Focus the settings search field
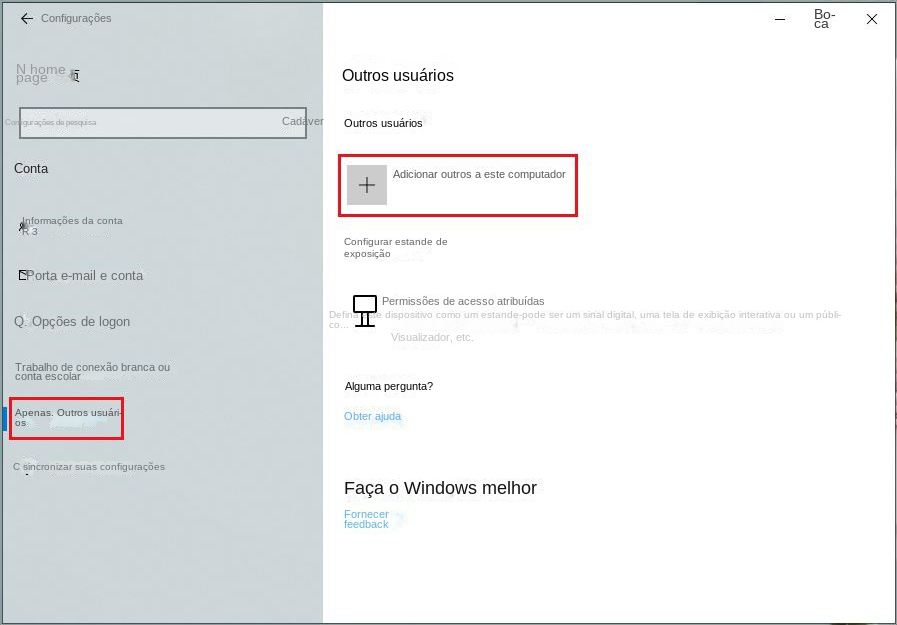Image resolution: width=897 pixels, height=625 pixels. [x=150, y=122]
